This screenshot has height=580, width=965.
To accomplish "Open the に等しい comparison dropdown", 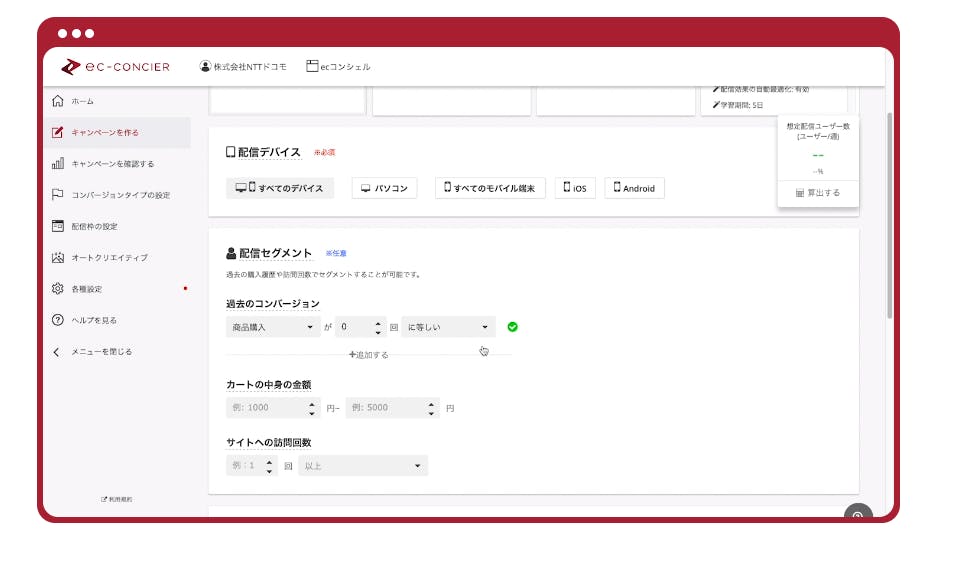I will 448,327.
